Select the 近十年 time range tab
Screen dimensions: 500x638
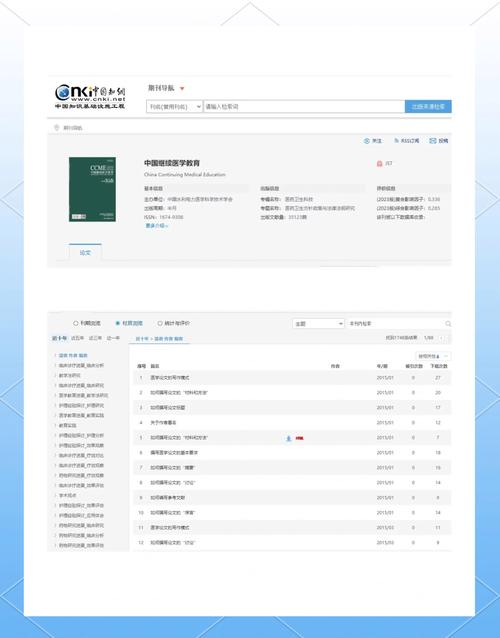pos(59,338)
